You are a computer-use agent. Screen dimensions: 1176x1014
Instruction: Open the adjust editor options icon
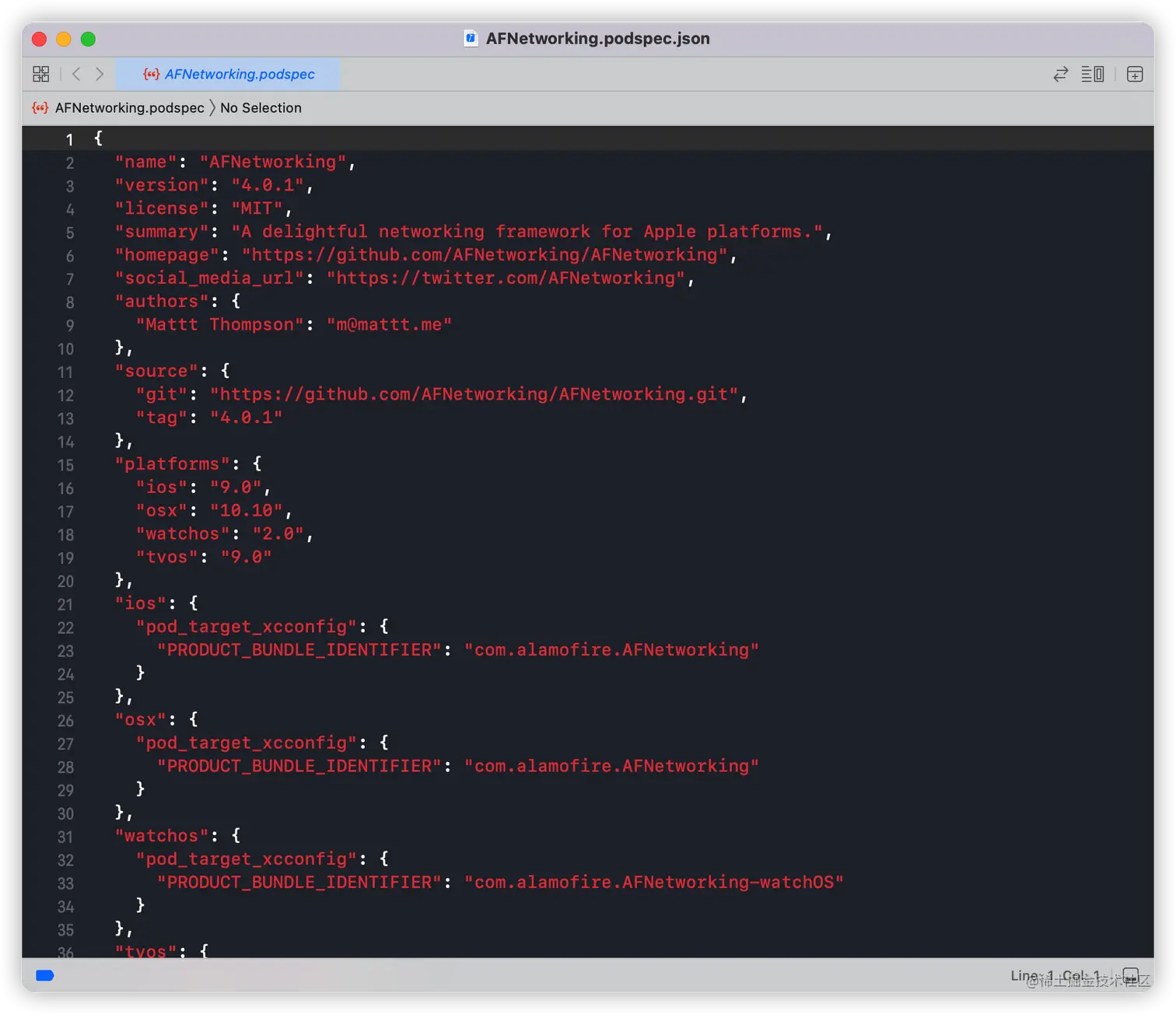pos(1093,74)
